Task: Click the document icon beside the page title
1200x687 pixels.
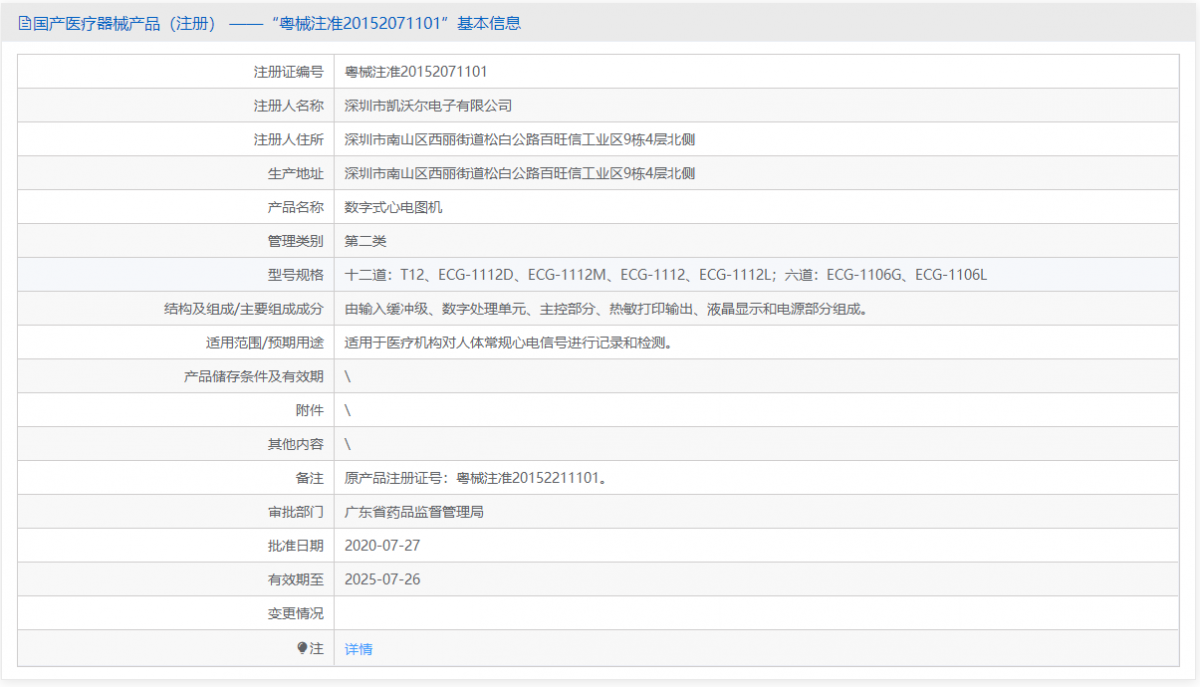Action: [25, 24]
